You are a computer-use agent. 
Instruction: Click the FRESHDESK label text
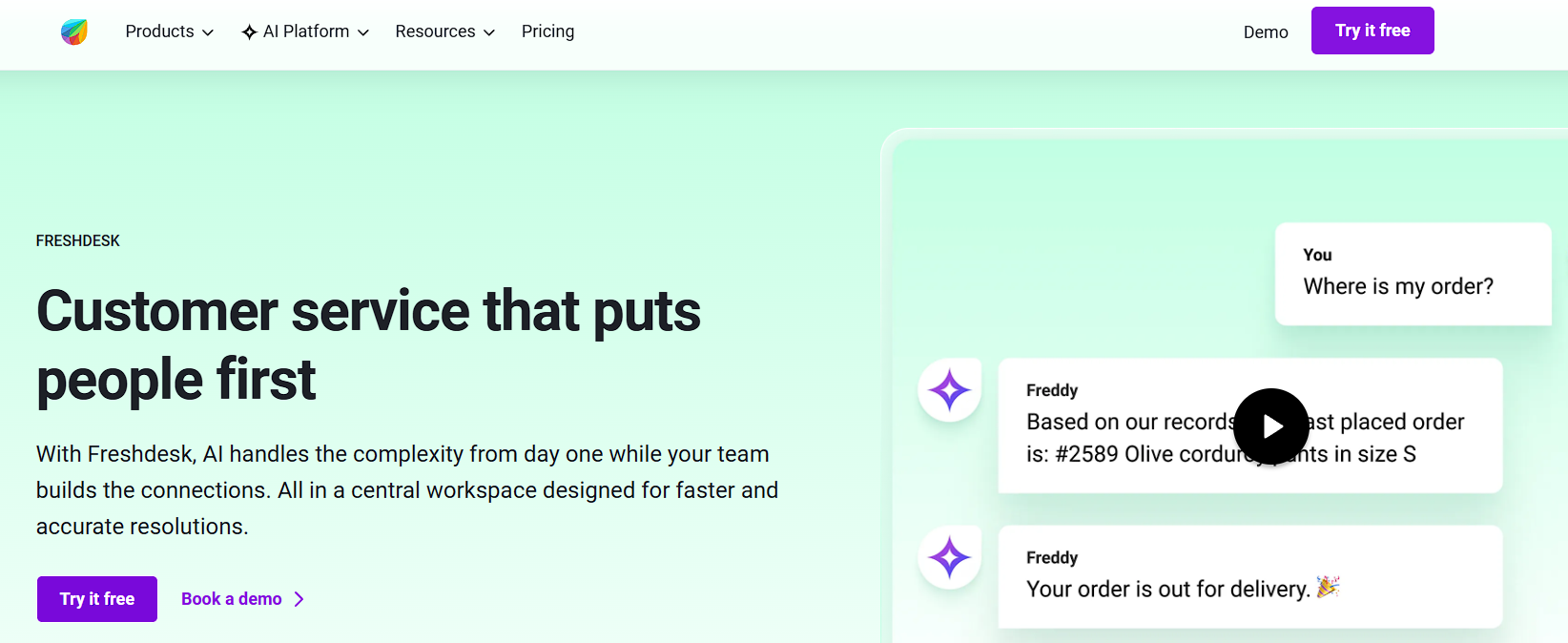(x=78, y=241)
